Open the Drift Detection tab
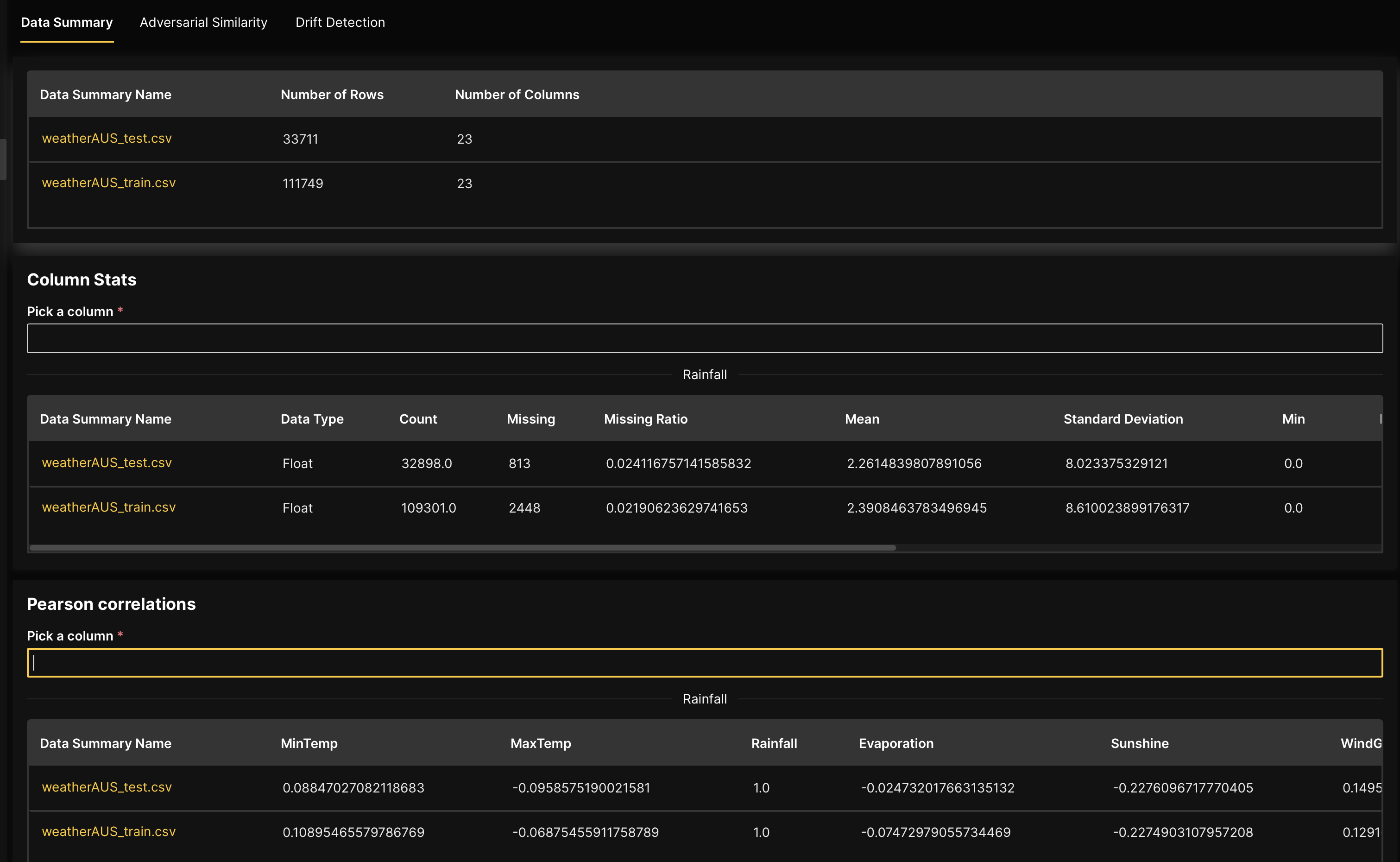The width and height of the screenshot is (1400, 862). (340, 22)
